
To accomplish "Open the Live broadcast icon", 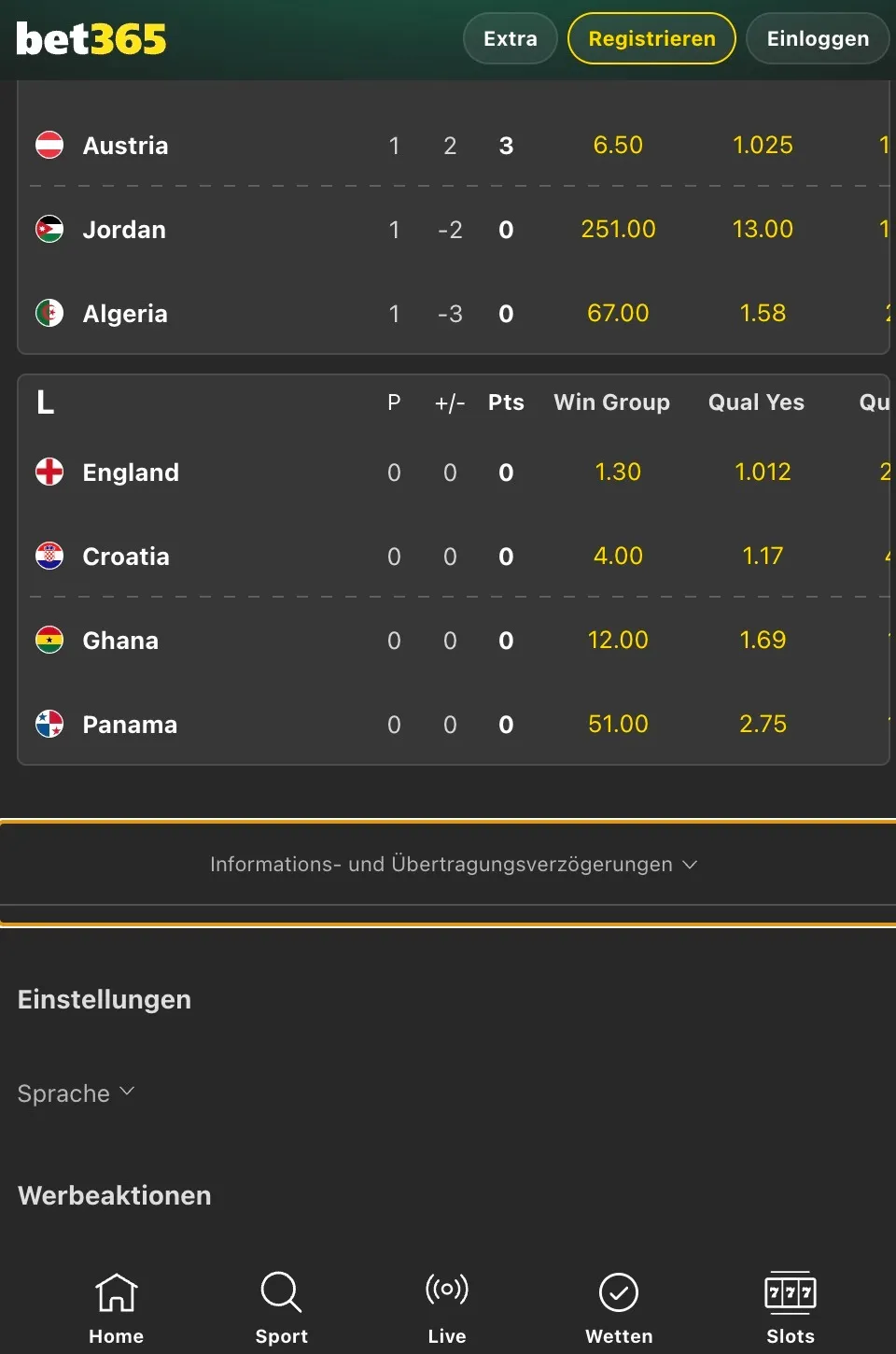I will point(447,1290).
